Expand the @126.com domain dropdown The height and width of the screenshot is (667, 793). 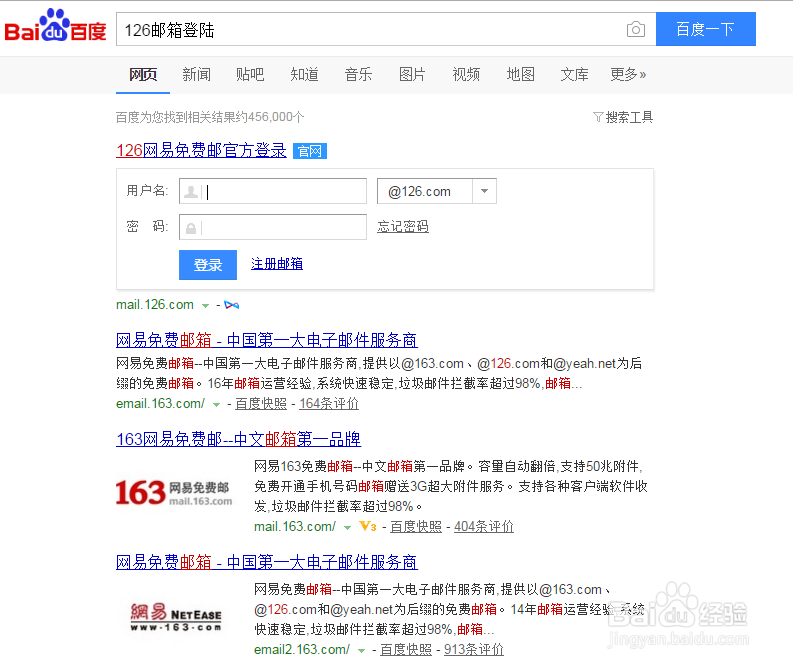(x=484, y=191)
